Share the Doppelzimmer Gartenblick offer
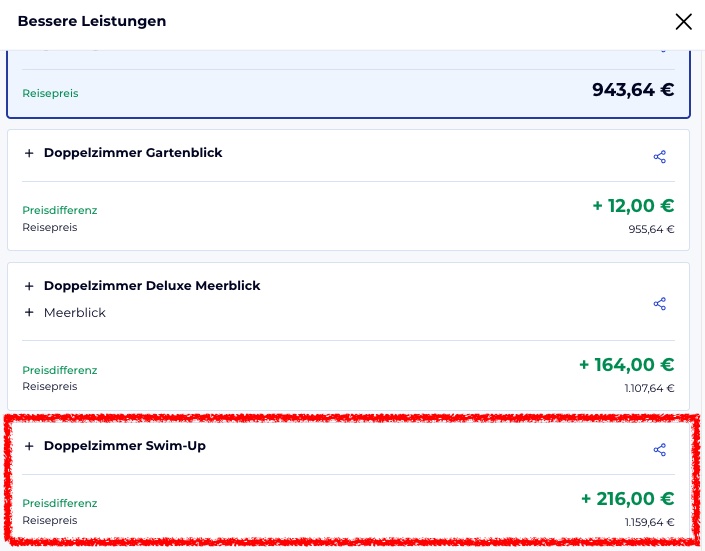Viewport: 705px width, 551px height. pos(659,157)
